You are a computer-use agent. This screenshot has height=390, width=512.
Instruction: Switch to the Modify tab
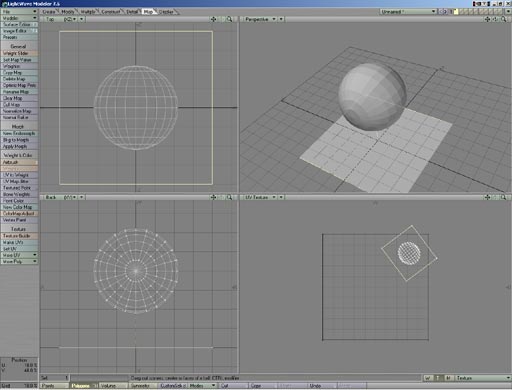[68, 12]
